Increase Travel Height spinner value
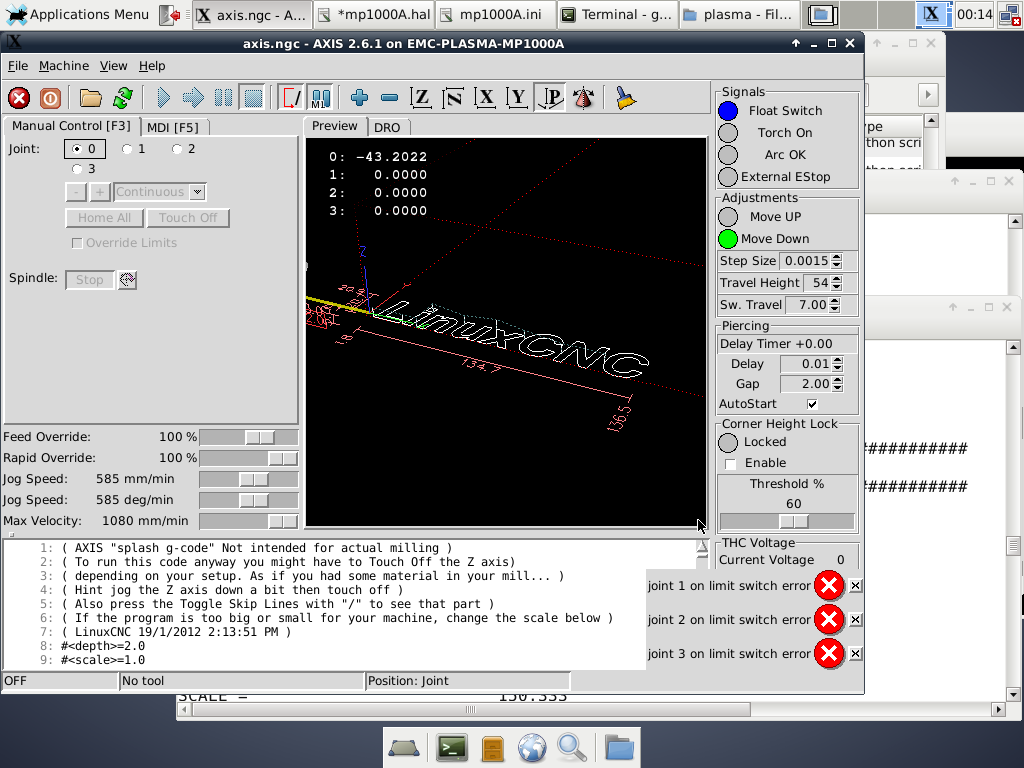Image resolution: width=1024 pixels, height=768 pixels. [837, 279]
